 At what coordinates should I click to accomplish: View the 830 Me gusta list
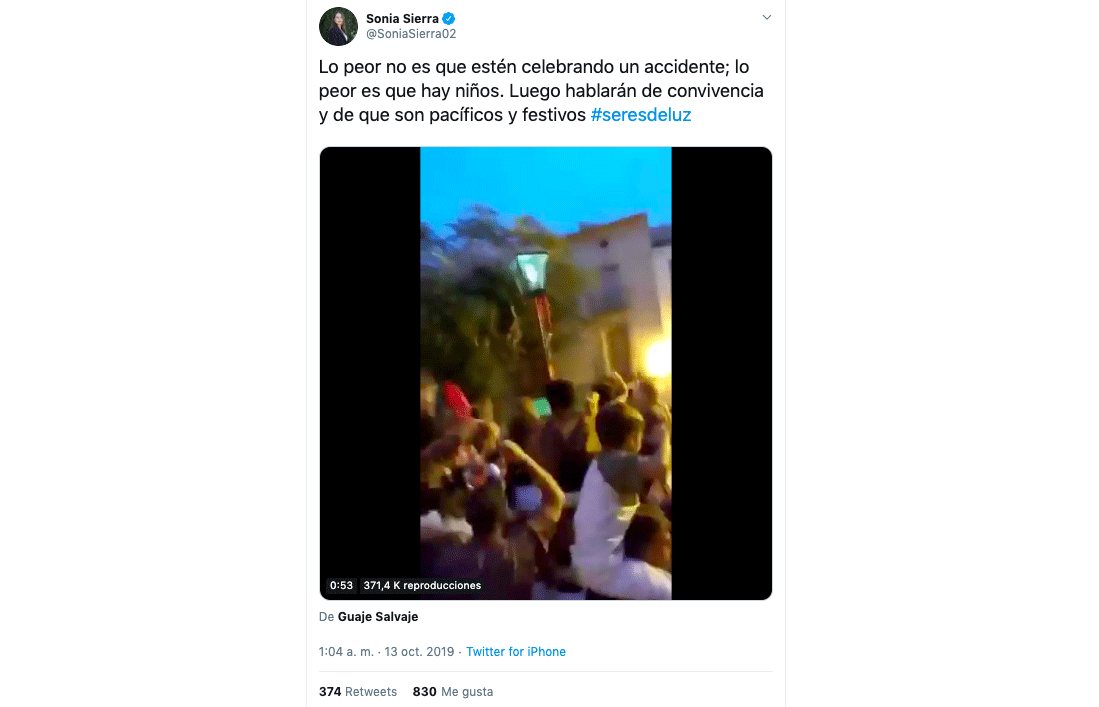[453, 692]
